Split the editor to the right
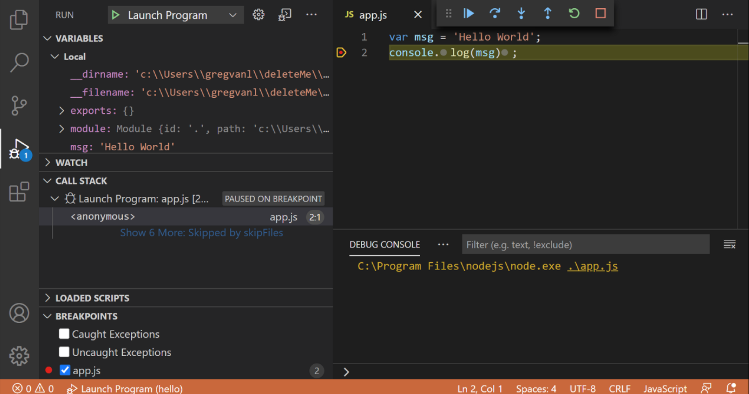Image resolution: width=749 pixels, height=394 pixels. [x=701, y=14]
